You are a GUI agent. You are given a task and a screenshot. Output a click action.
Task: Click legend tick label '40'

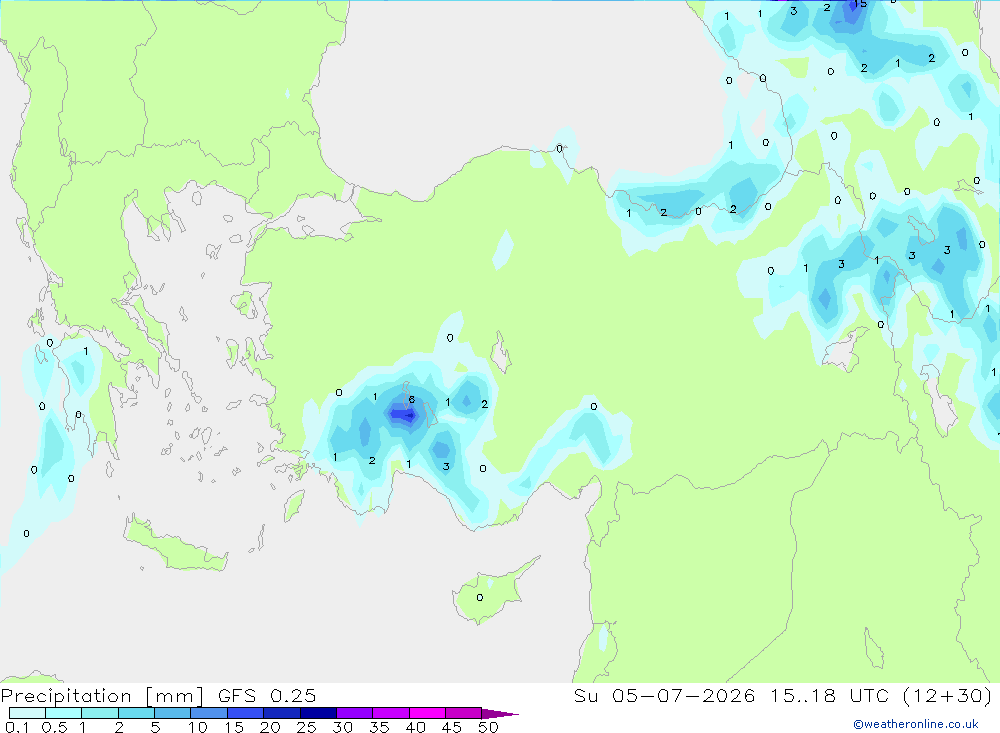point(416,727)
